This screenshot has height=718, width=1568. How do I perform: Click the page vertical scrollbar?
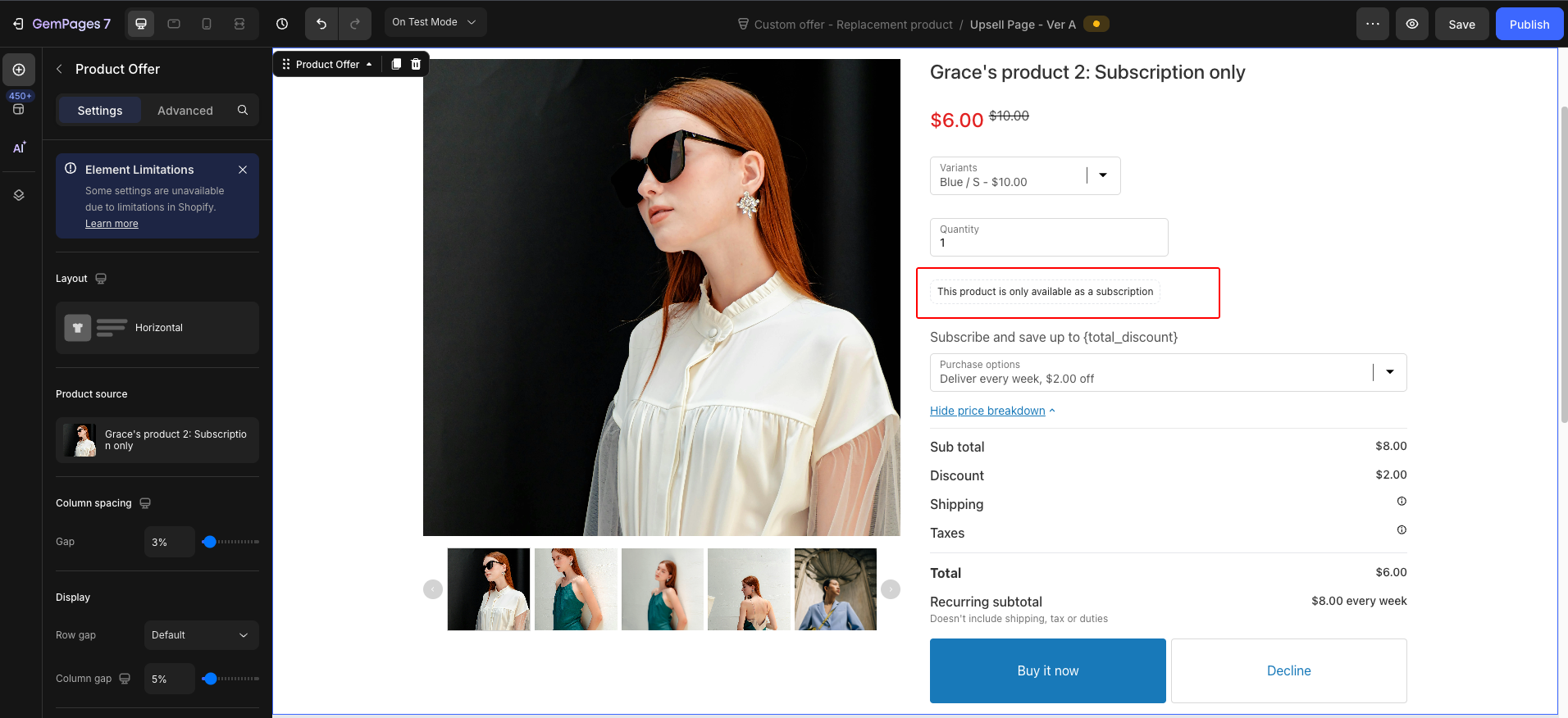point(1564,265)
